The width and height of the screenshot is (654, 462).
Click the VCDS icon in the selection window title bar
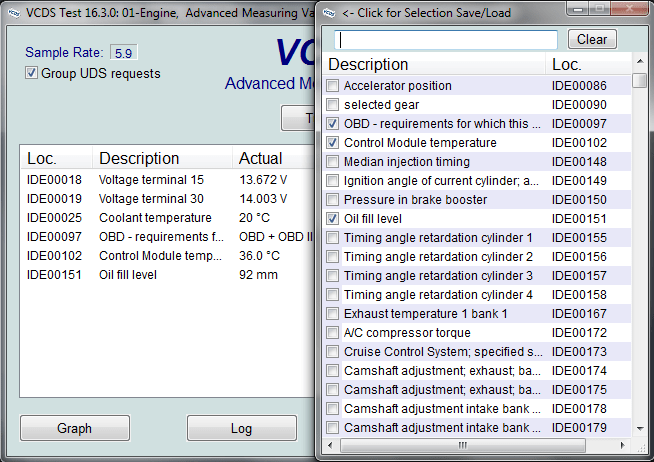[329, 13]
